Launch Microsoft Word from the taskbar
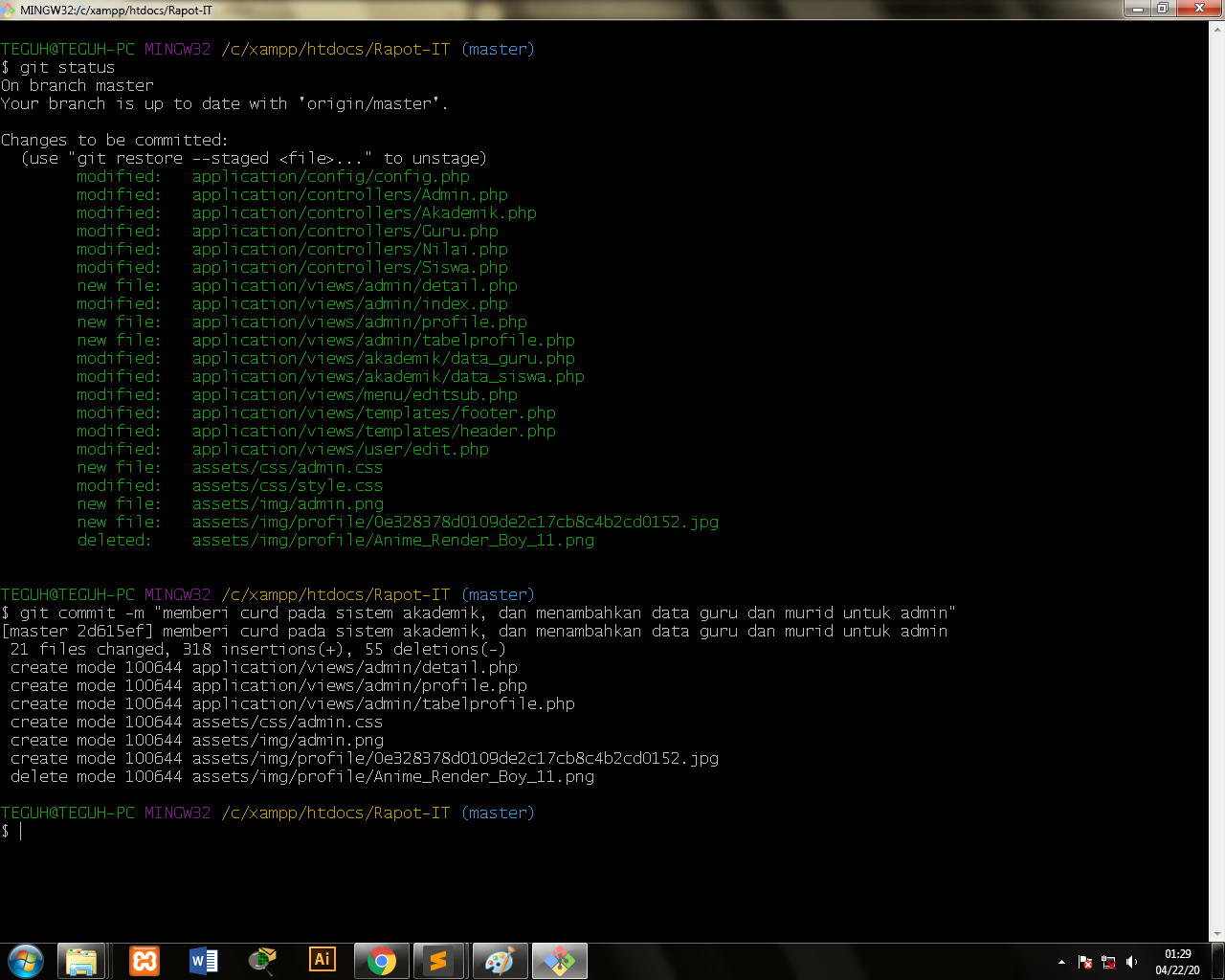 (x=204, y=961)
